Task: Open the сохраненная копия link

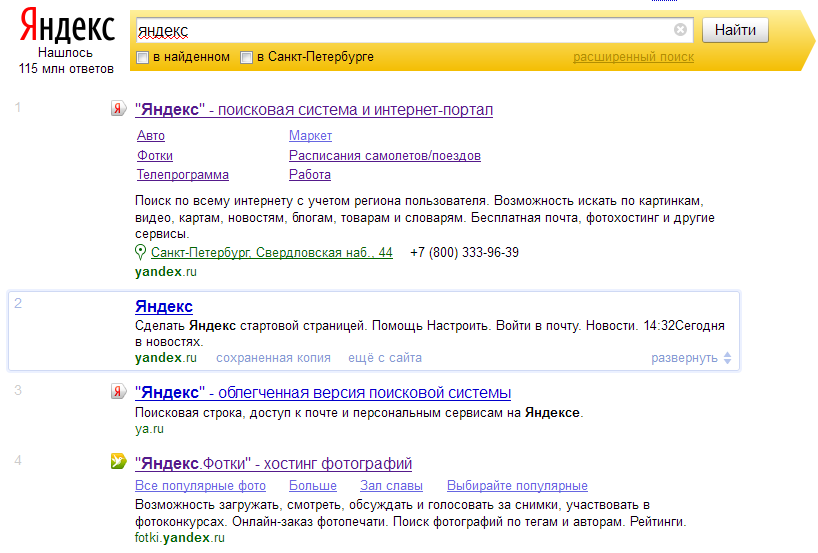Action: point(273,358)
